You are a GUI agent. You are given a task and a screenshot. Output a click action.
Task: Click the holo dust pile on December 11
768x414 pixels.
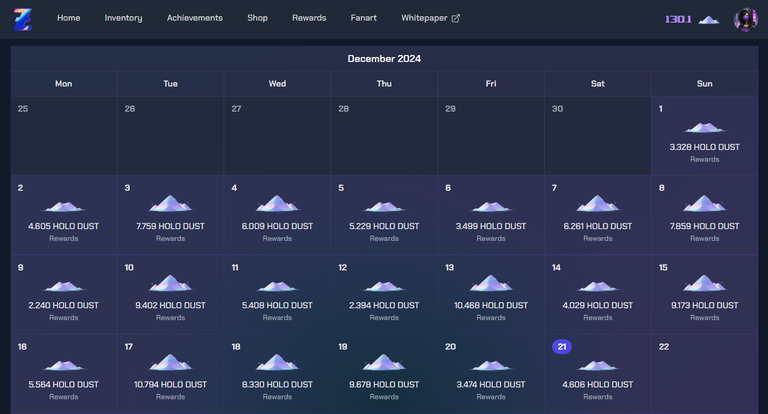277,286
